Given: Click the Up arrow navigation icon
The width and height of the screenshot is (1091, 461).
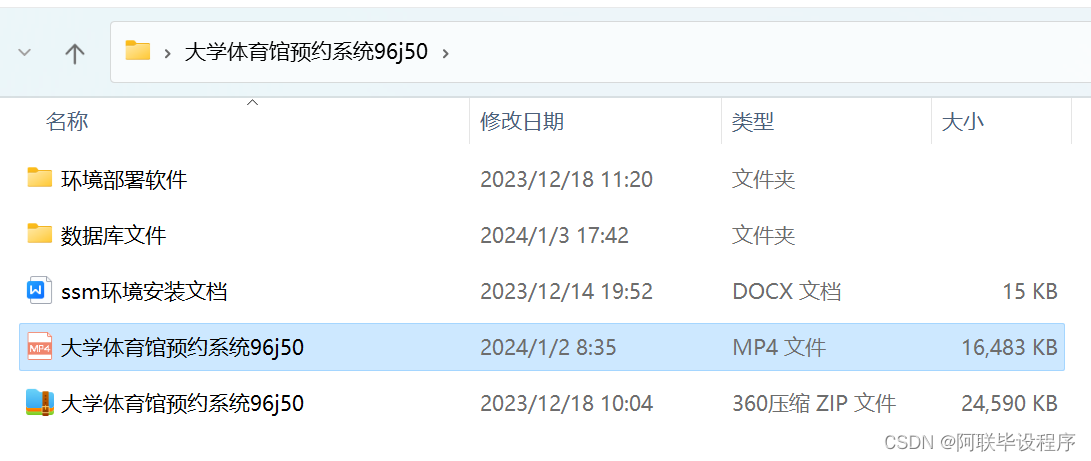Looking at the screenshot, I should (x=74, y=53).
